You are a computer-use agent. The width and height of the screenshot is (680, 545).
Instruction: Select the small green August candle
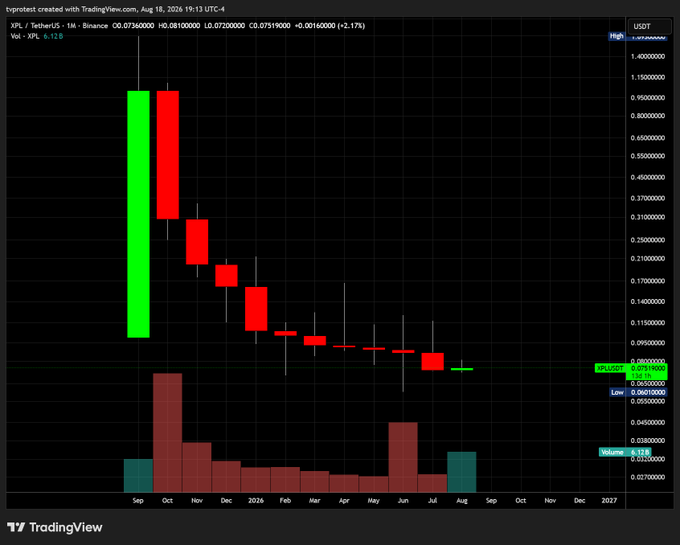(462, 369)
